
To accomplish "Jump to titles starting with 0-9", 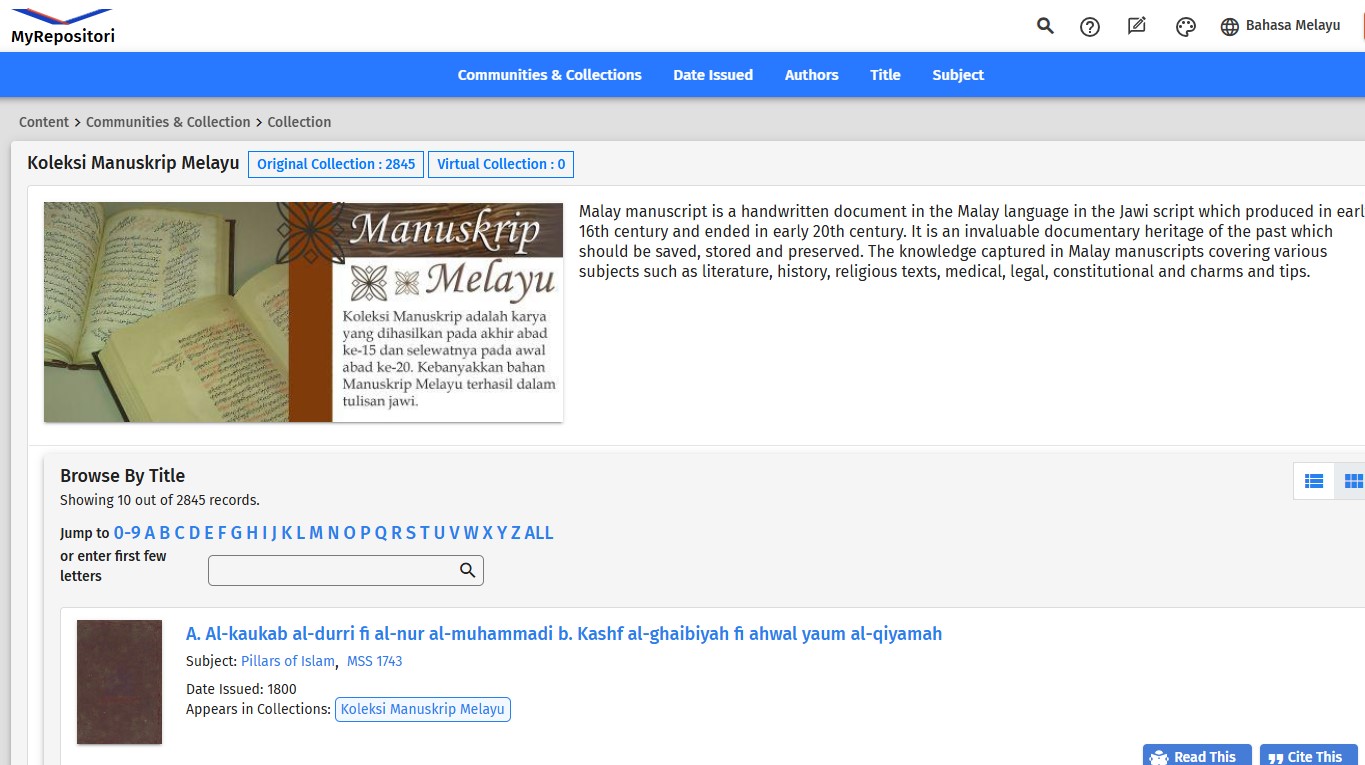I will coord(127,533).
